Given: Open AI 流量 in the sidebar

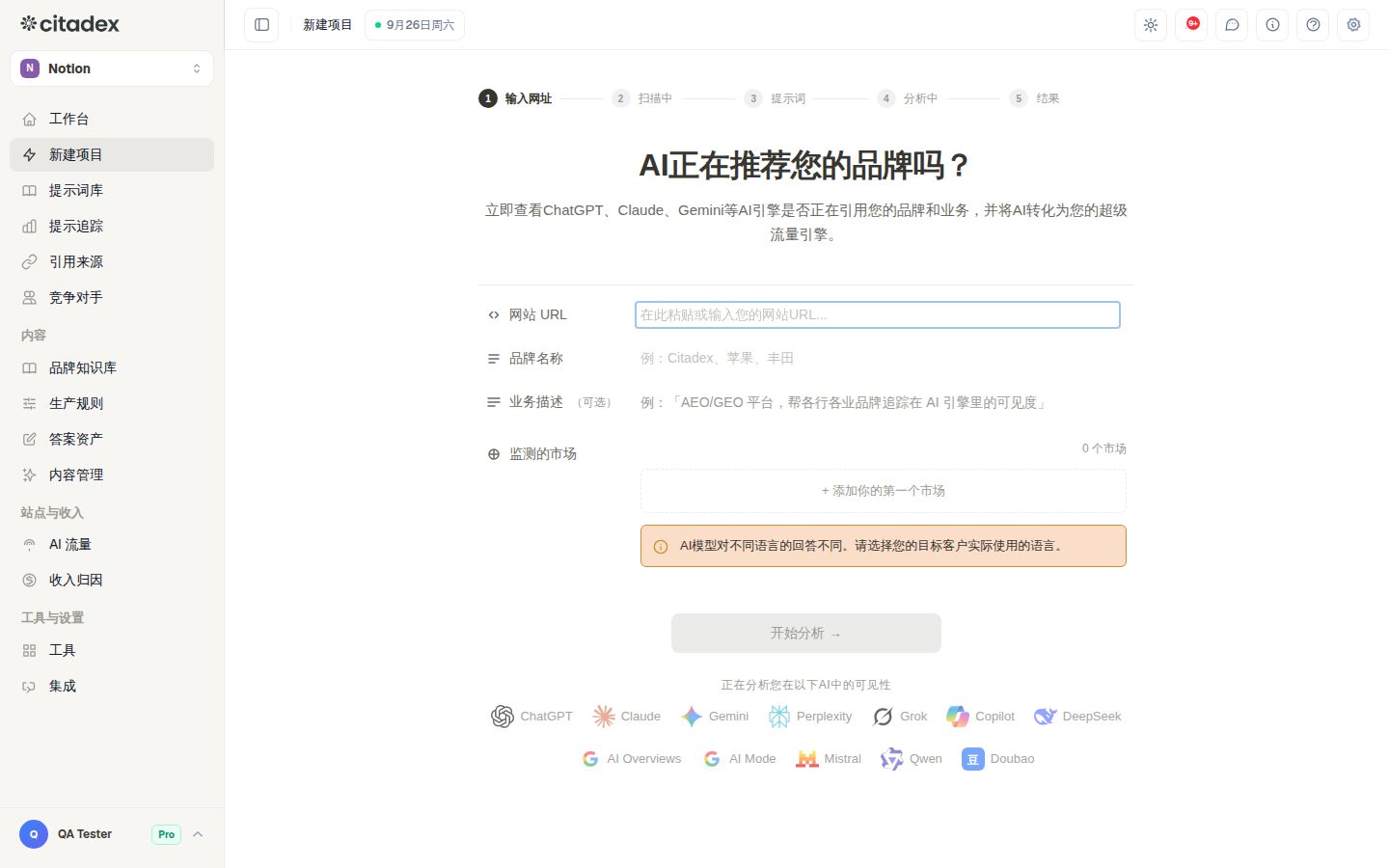Looking at the screenshot, I should (112, 544).
